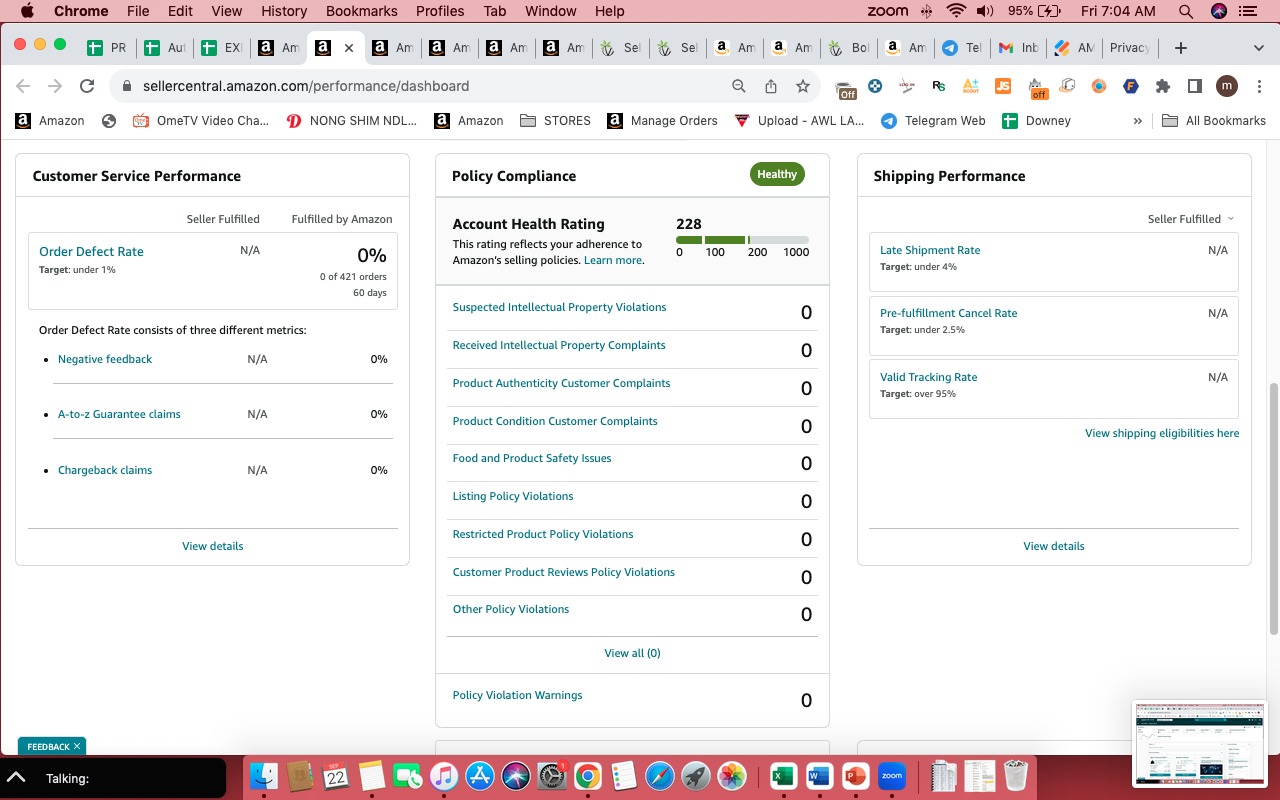The height and width of the screenshot is (800, 1280).
Task: Expand the Seller Fulfilled shipping dropdown
Action: (1191, 219)
